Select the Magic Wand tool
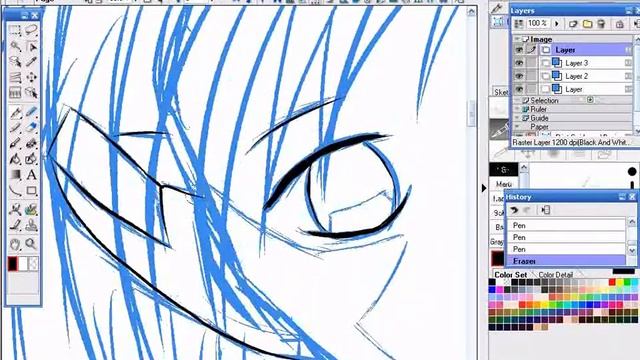 coord(15,46)
